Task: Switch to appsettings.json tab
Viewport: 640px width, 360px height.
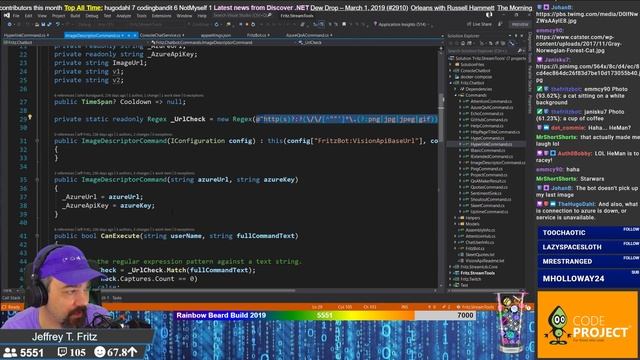Action: click(216, 36)
